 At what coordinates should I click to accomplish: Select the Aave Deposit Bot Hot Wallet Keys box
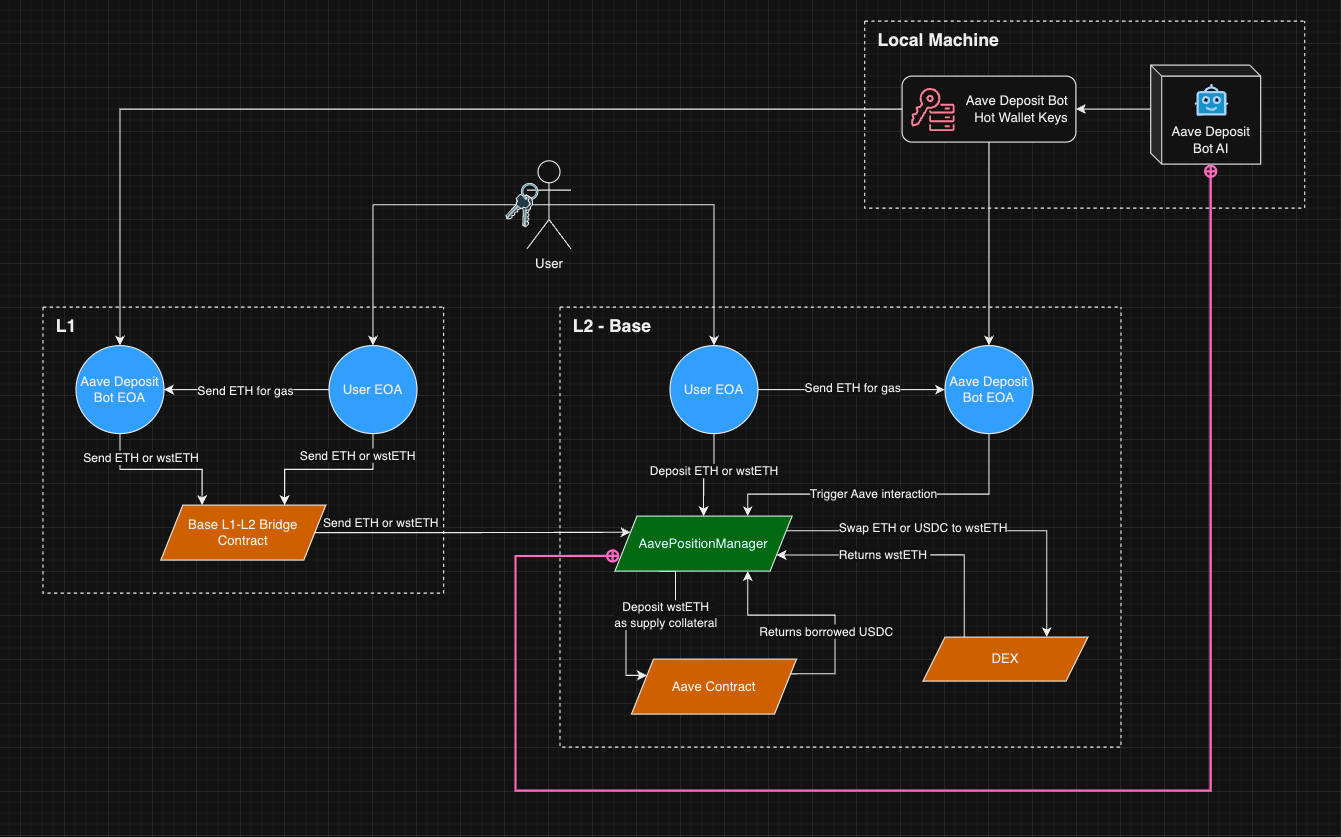point(988,109)
